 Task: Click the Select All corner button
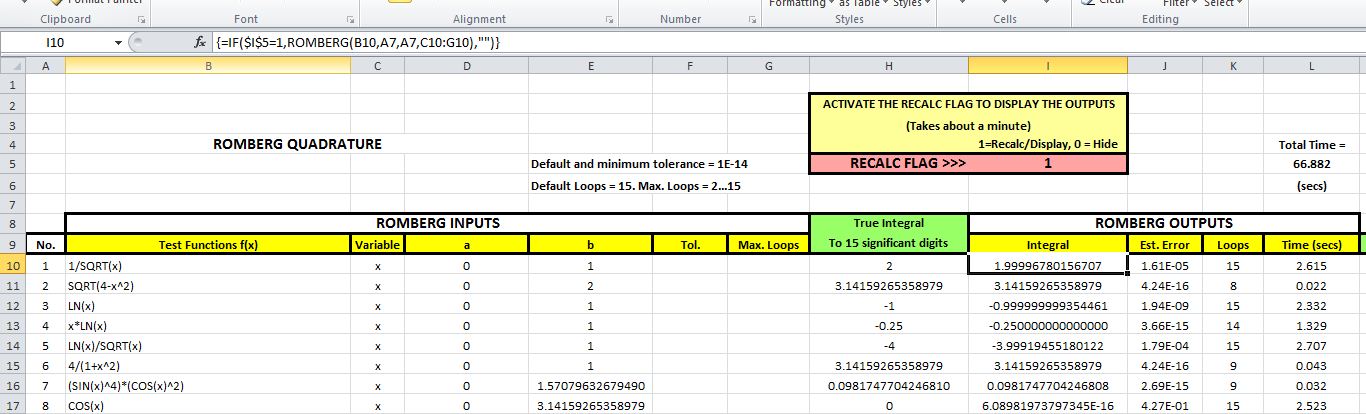(x=12, y=66)
